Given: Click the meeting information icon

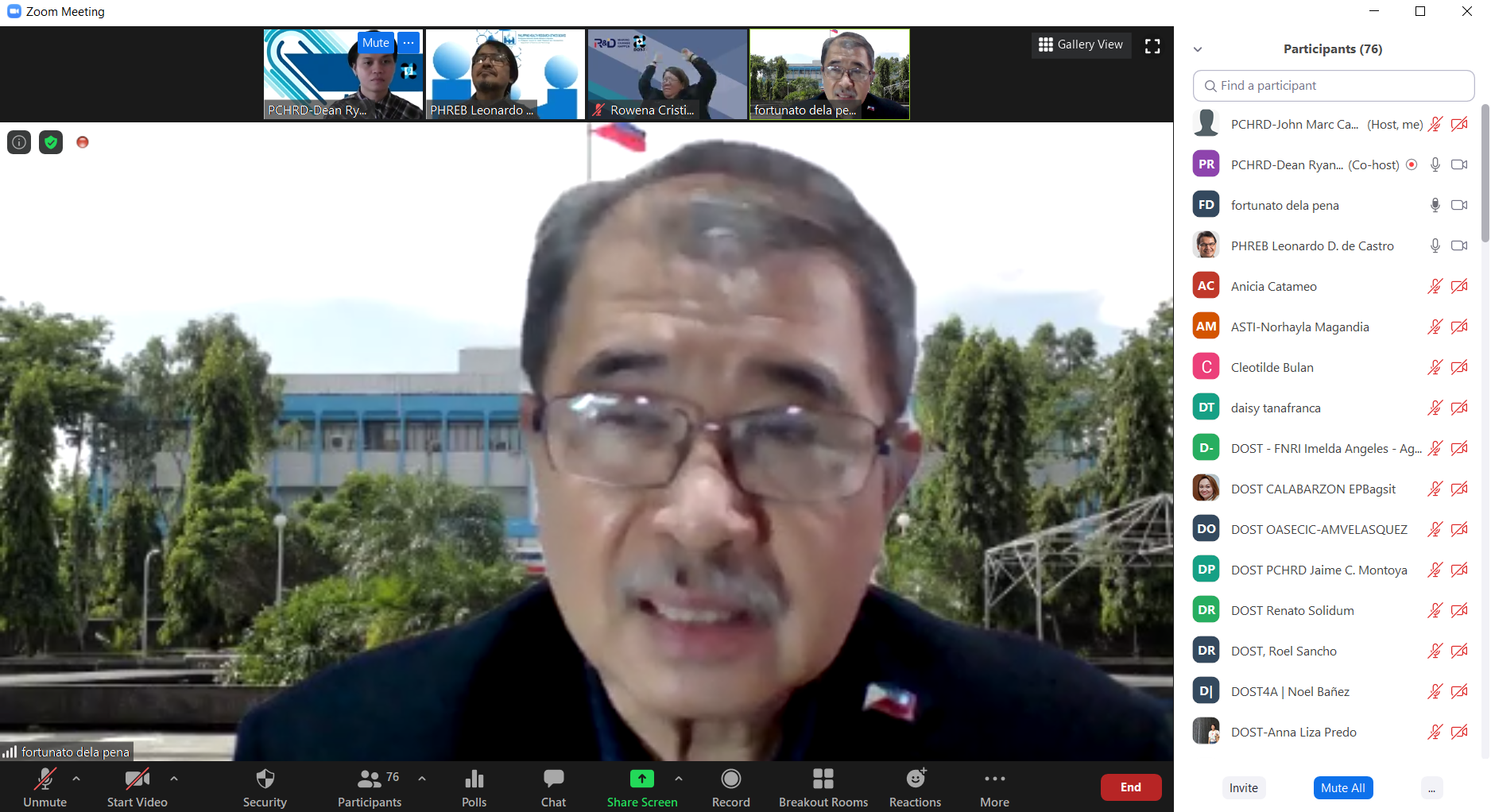Looking at the screenshot, I should click(x=19, y=142).
